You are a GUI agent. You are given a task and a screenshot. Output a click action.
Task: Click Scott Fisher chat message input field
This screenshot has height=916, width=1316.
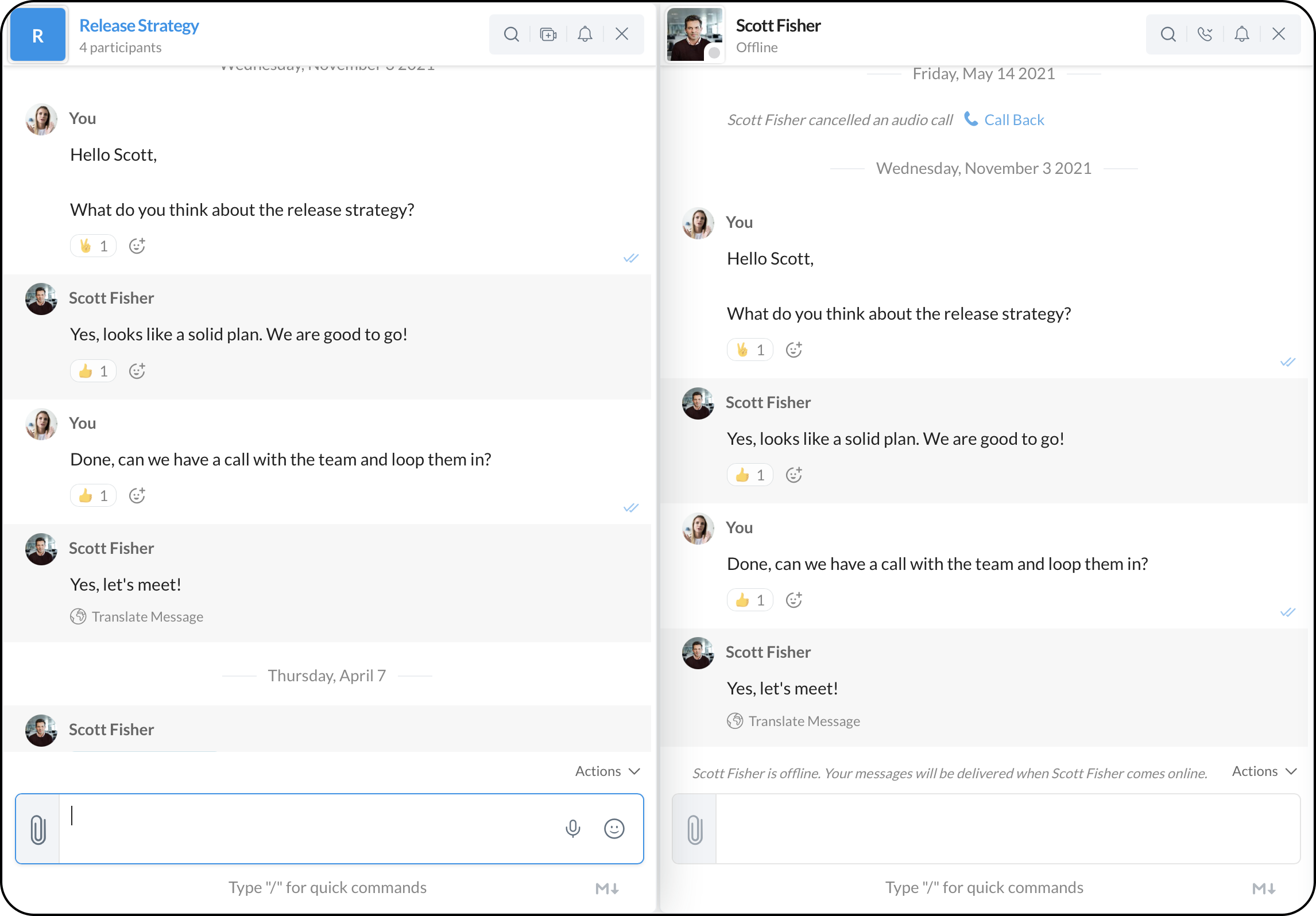(x=1007, y=828)
